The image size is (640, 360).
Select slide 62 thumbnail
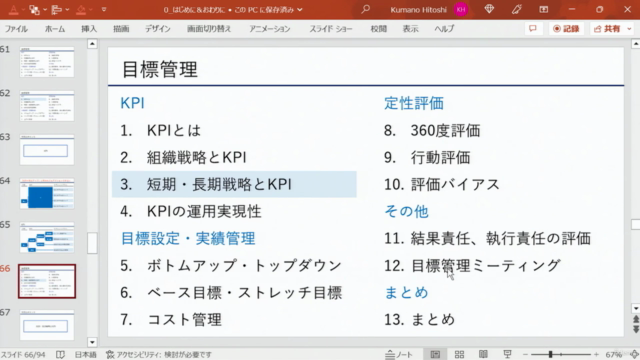(x=47, y=106)
